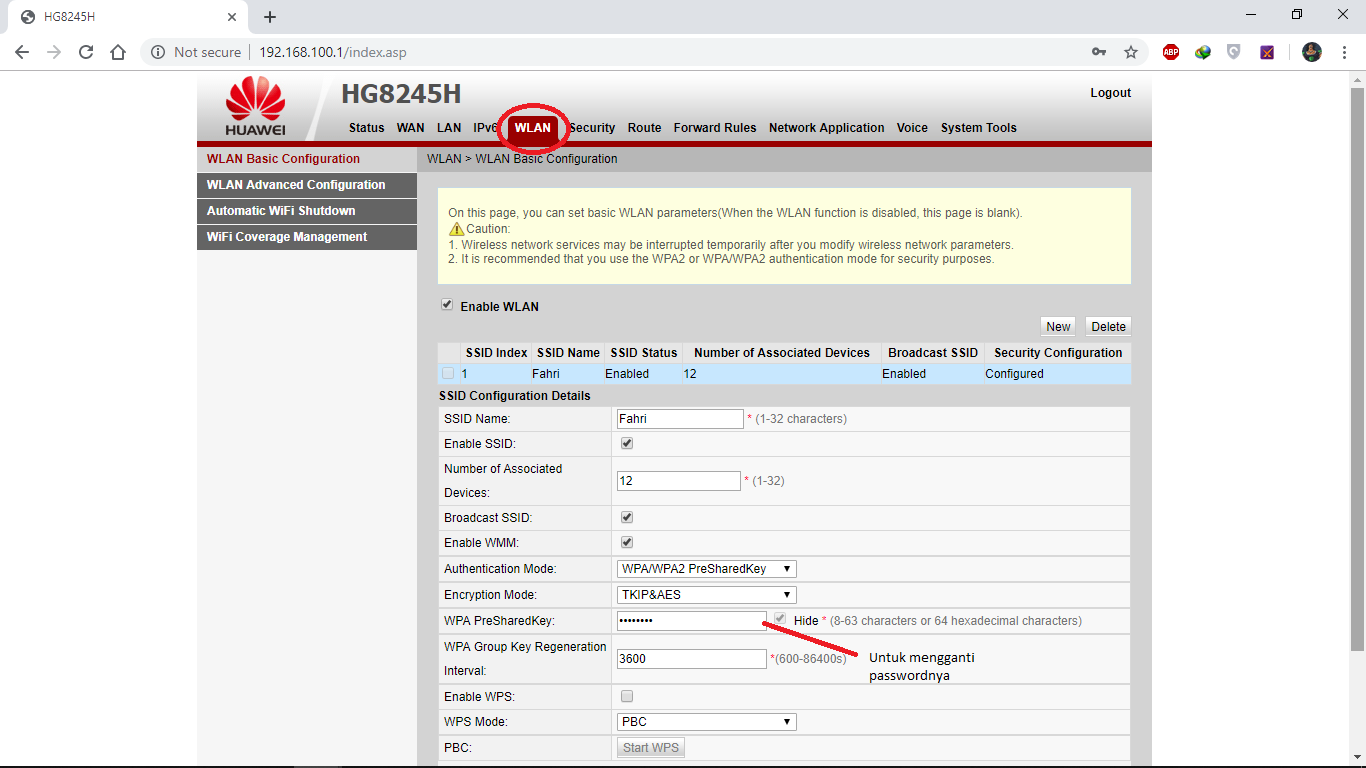Viewport: 1366px width, 768px height.
Task: Open the WPS Mode dropdown
Action: [x=707, y=722]
